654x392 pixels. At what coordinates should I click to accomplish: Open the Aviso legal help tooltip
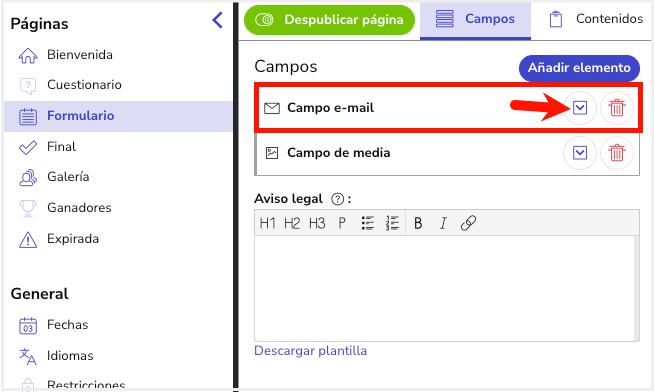[337, 199]
